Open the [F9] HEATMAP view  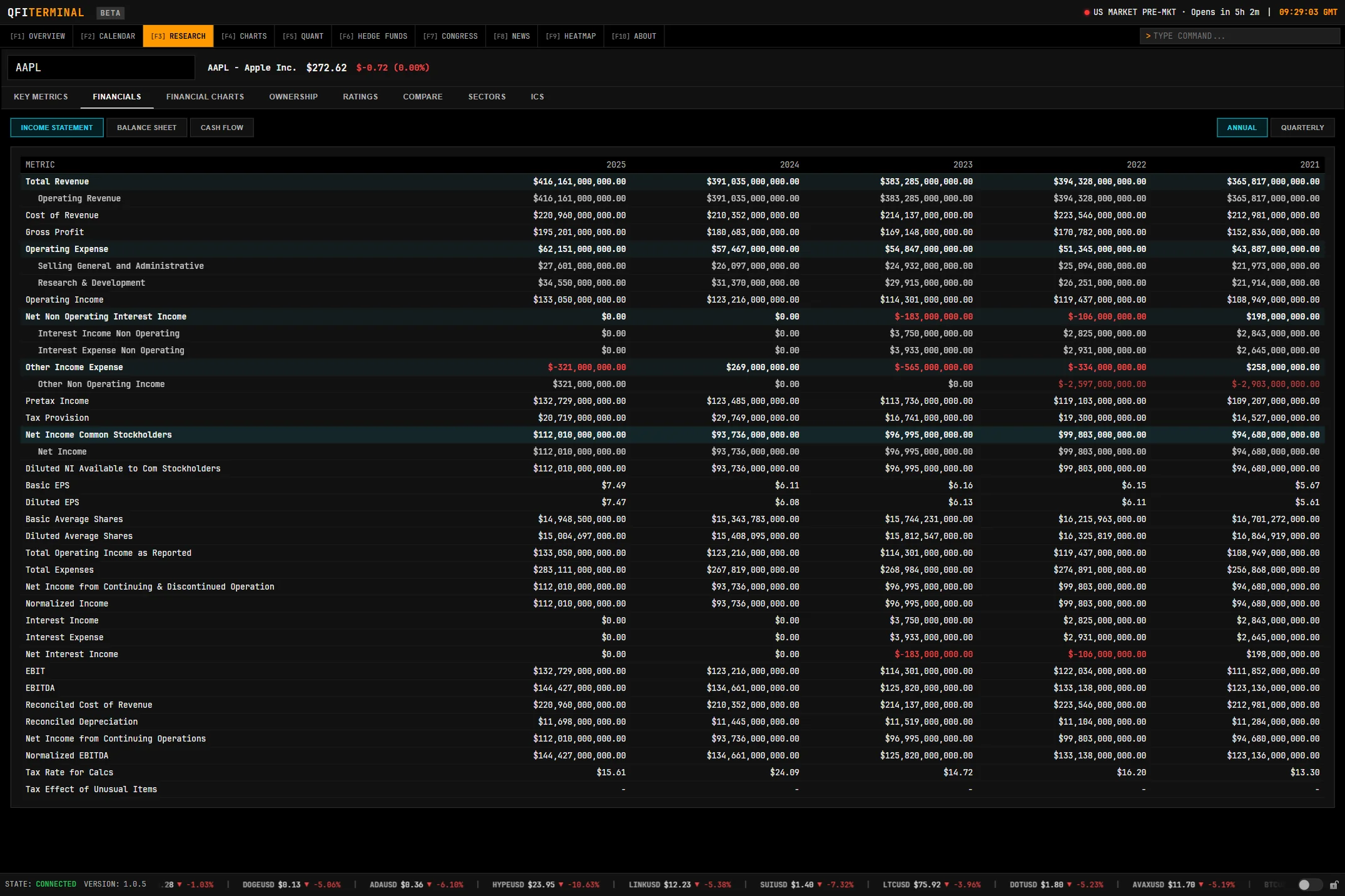(x=570, y=36)
